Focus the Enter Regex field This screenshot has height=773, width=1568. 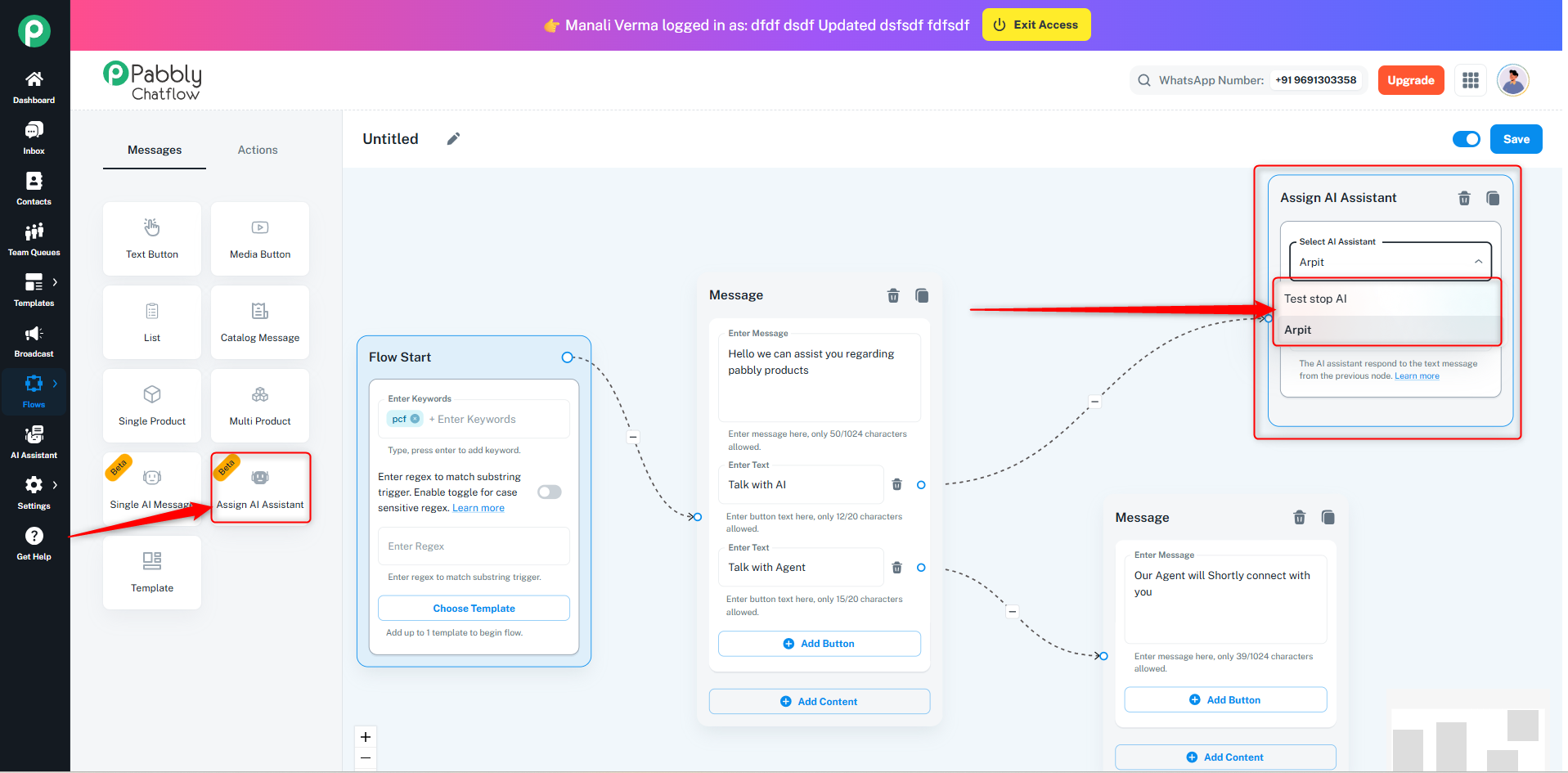(474, 546)
